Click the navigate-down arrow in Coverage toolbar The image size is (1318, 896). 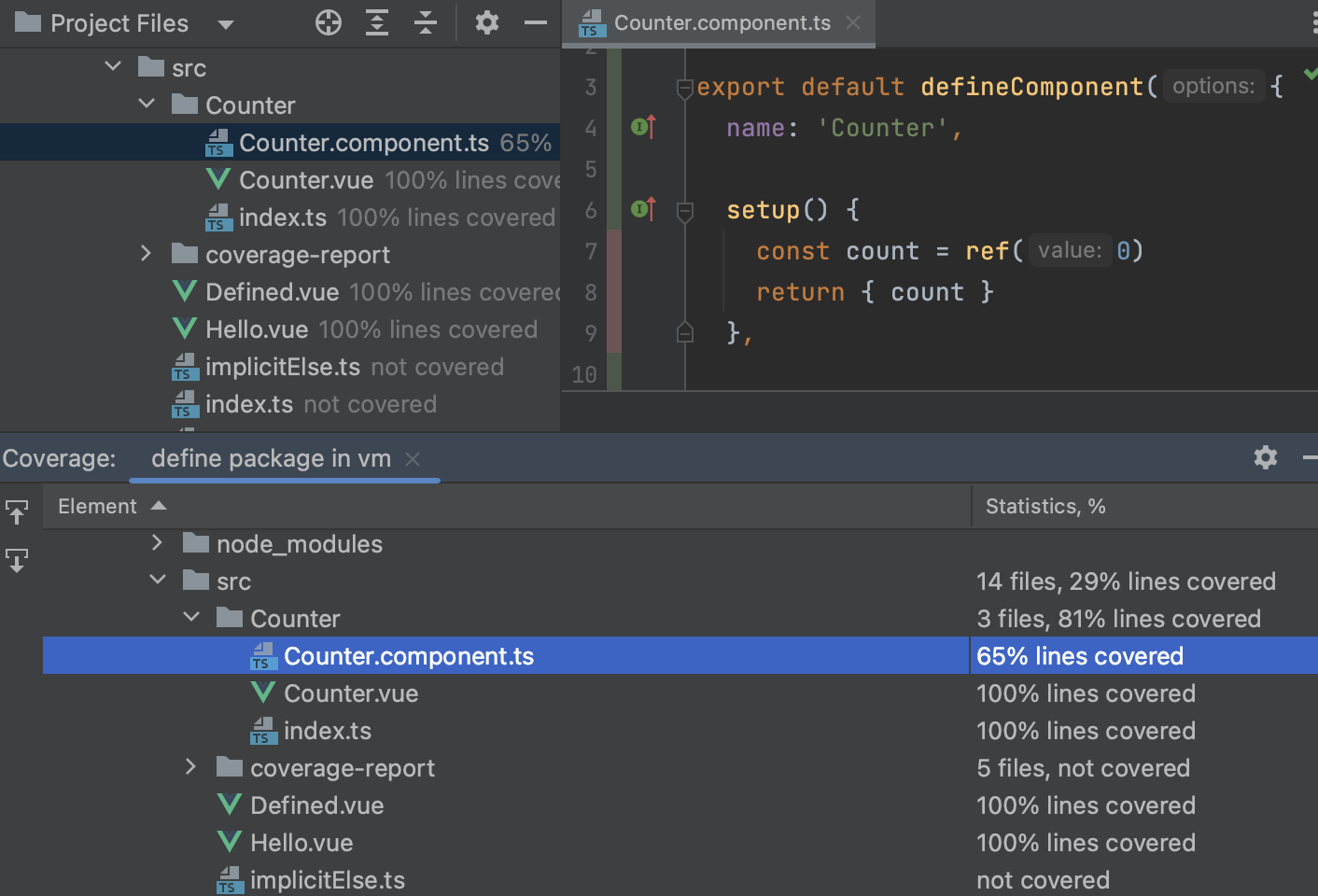(x=17, y=560)
